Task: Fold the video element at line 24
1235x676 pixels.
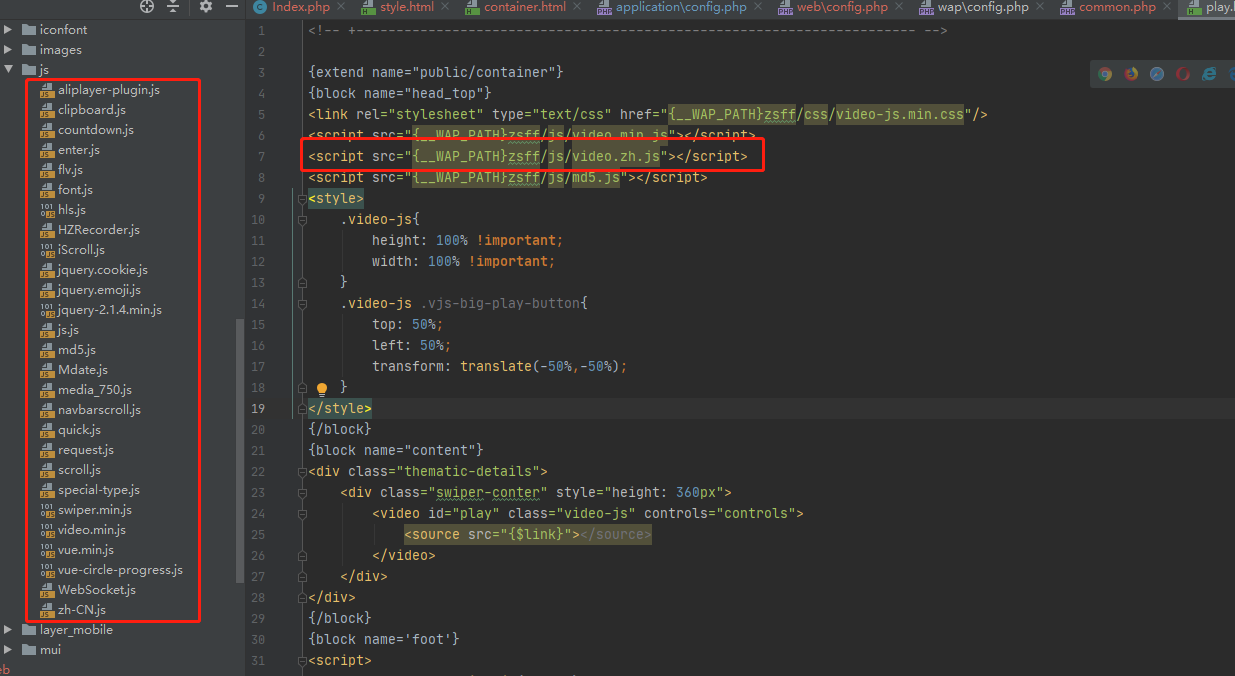Action: click(x=302, y=514)
